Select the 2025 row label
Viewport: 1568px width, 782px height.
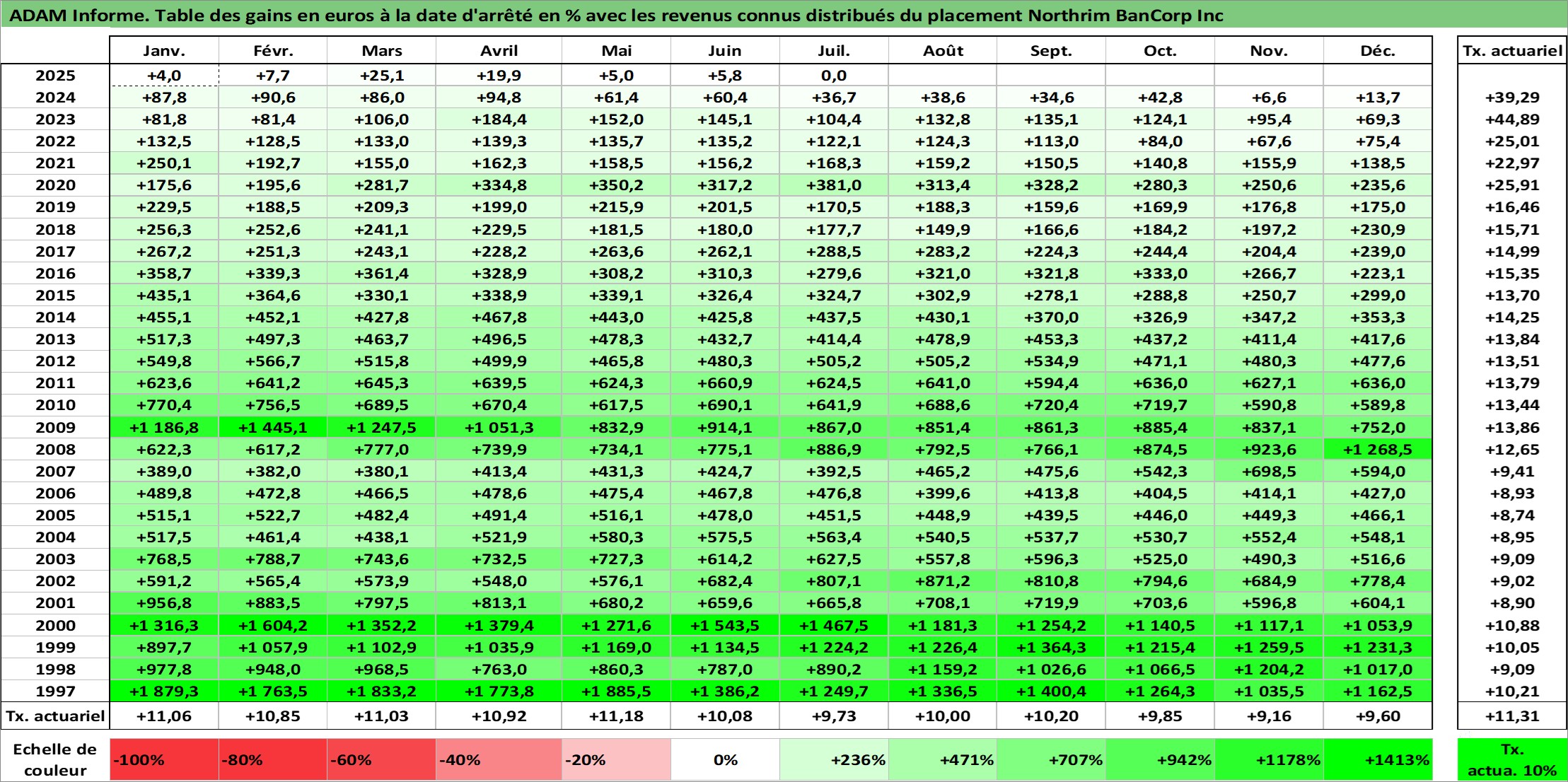point(55,76)
